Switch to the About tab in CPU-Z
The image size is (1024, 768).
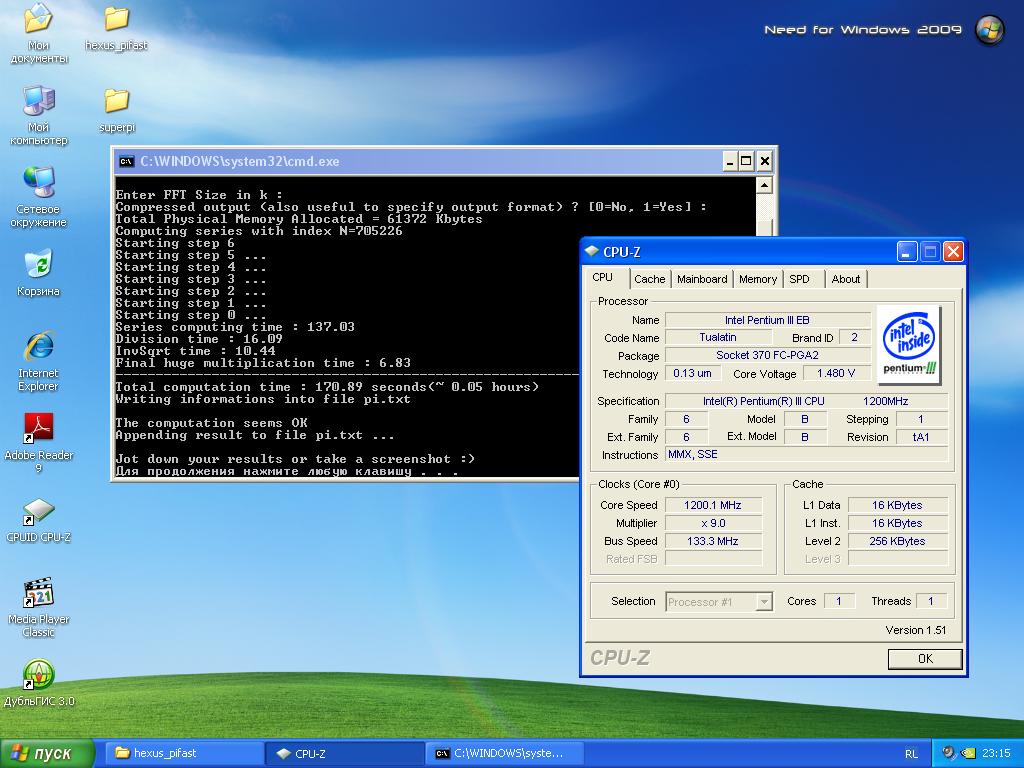pos(846,279)
